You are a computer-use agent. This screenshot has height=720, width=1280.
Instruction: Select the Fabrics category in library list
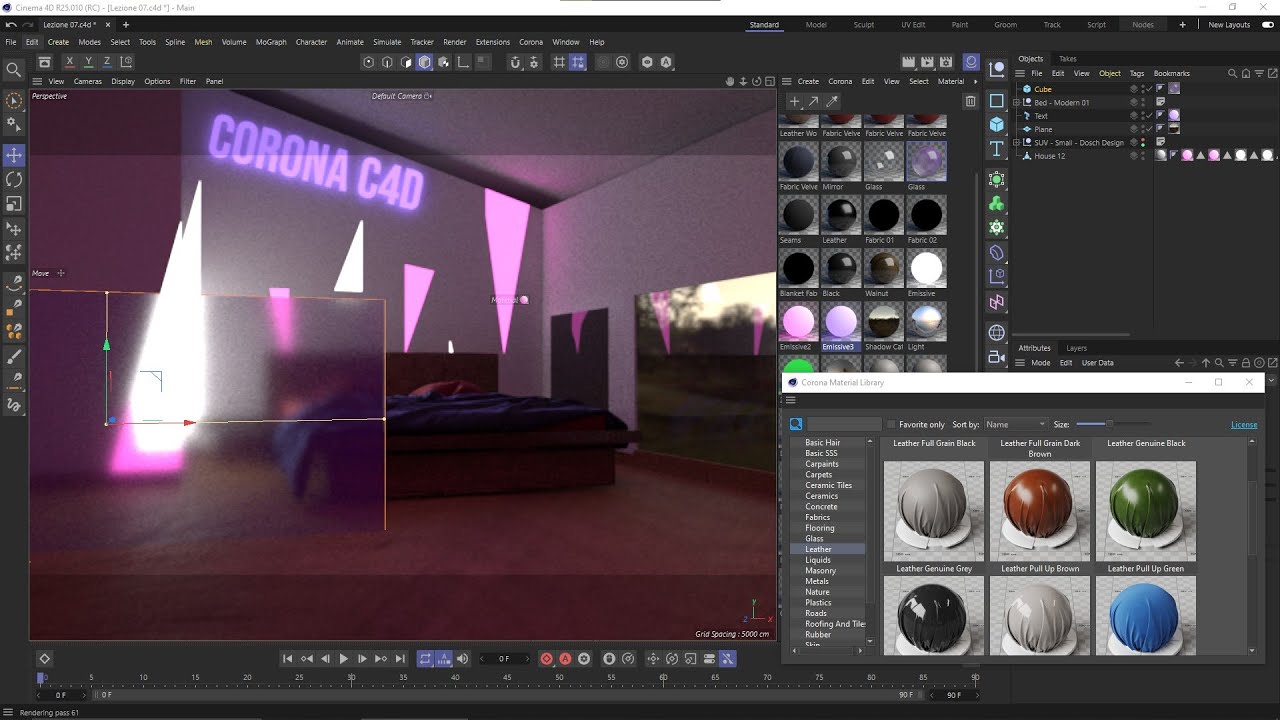tap(818, 517)
